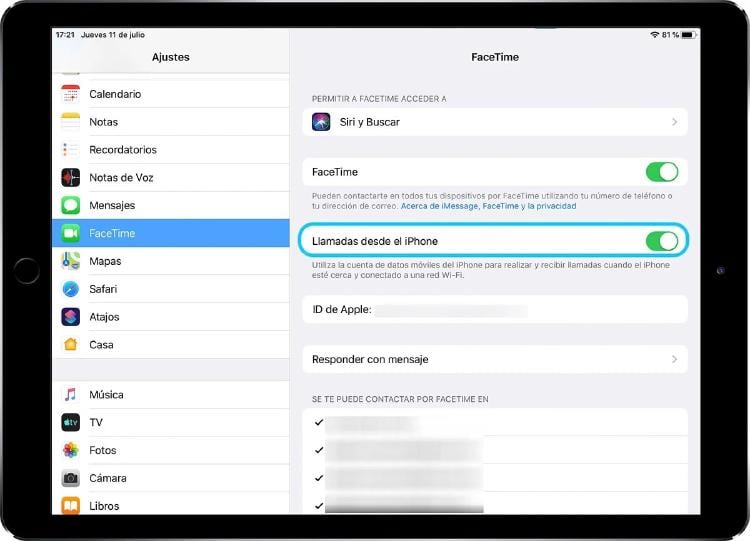Open Siri y Buscar chevron
750x541 pixels.
coord(674,122)
